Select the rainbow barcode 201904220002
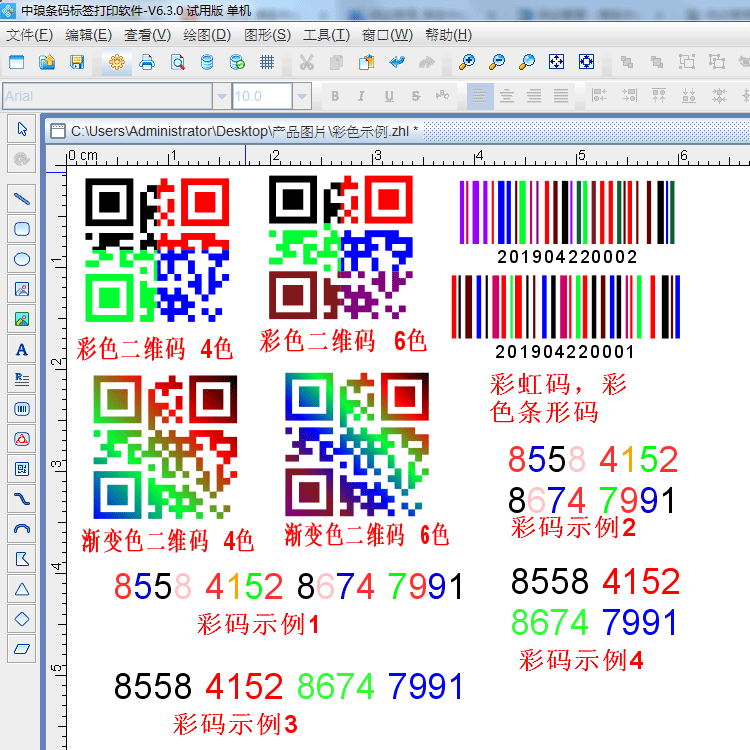The image size is (750, 750). 566,213
